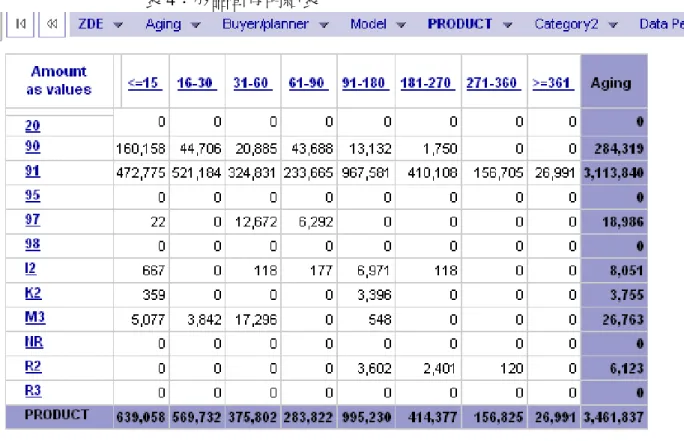684x441 pixels.
Task: Select cell value 6,292
Action: tap(316, 222)
